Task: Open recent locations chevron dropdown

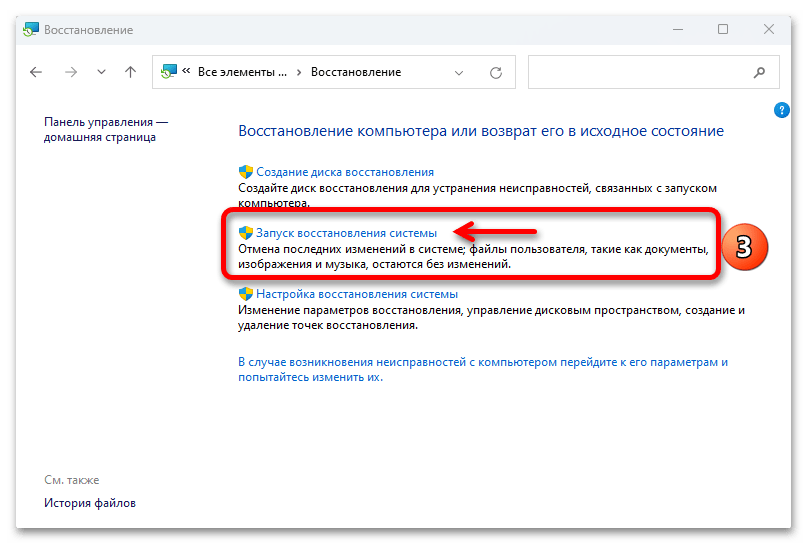Action: click(101, 72)
